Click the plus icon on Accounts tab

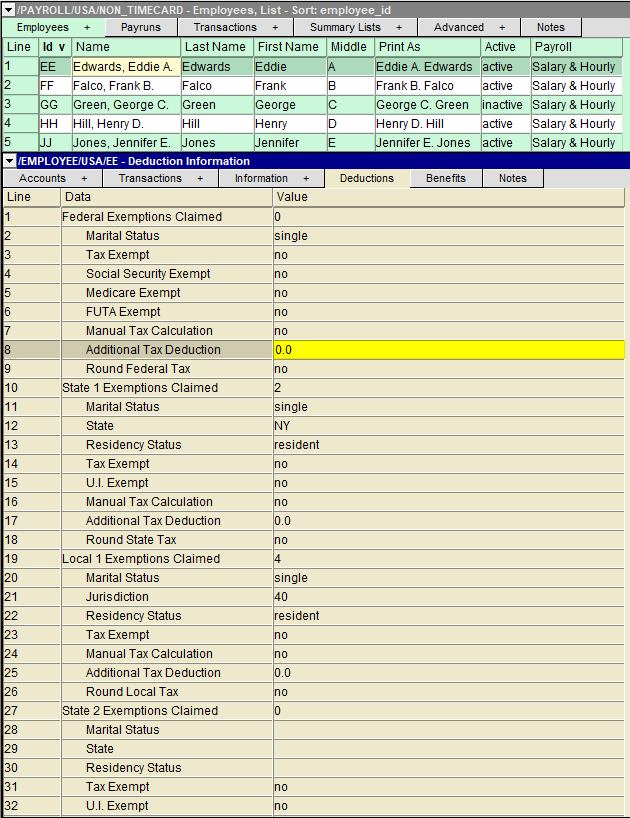tap(86, 179)
